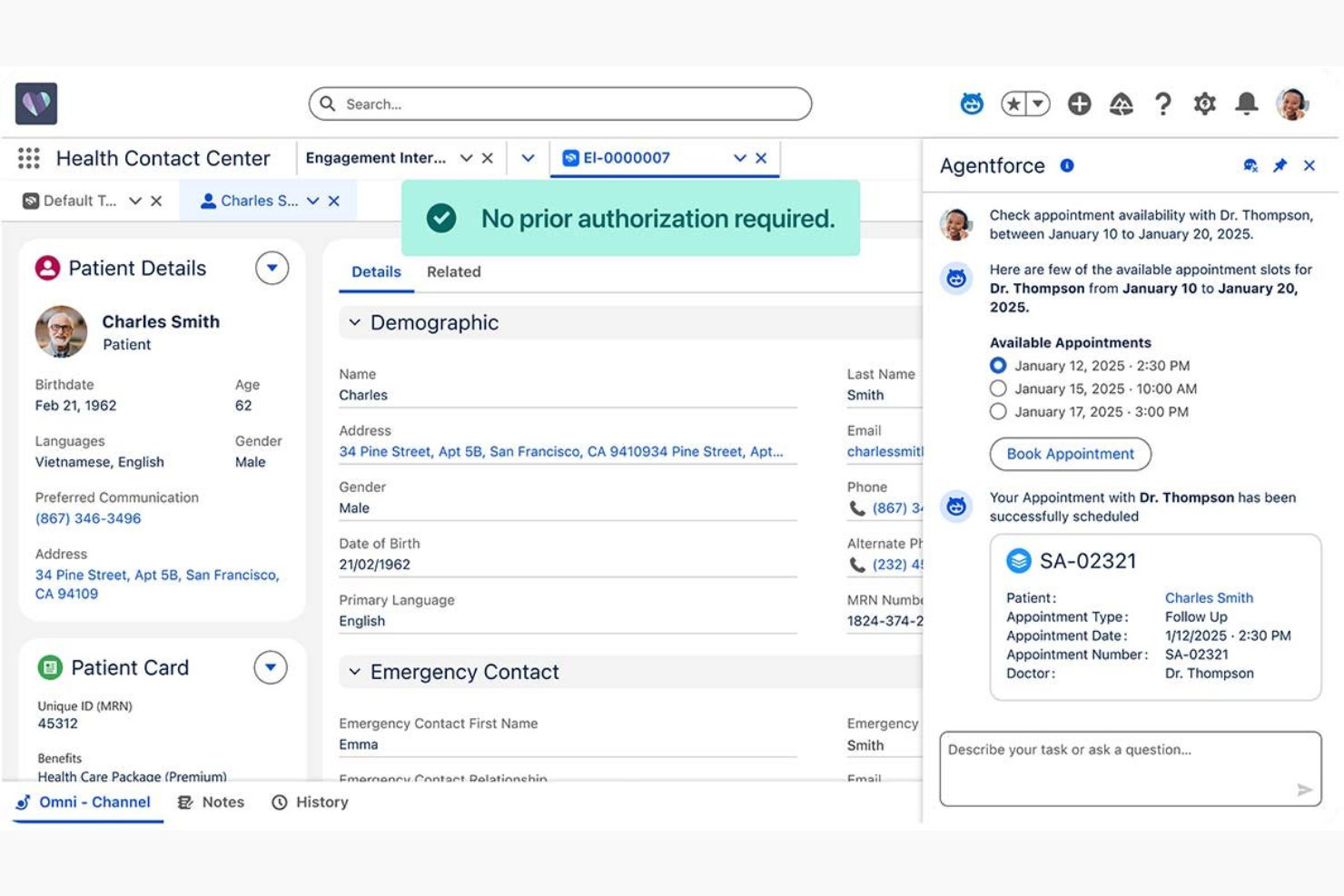Image resolution: width=1344 pixels, height=896 pixels.
Task: Click the phone icon beside (867) number
Action: pyautogui.click(x=856, y=508)
